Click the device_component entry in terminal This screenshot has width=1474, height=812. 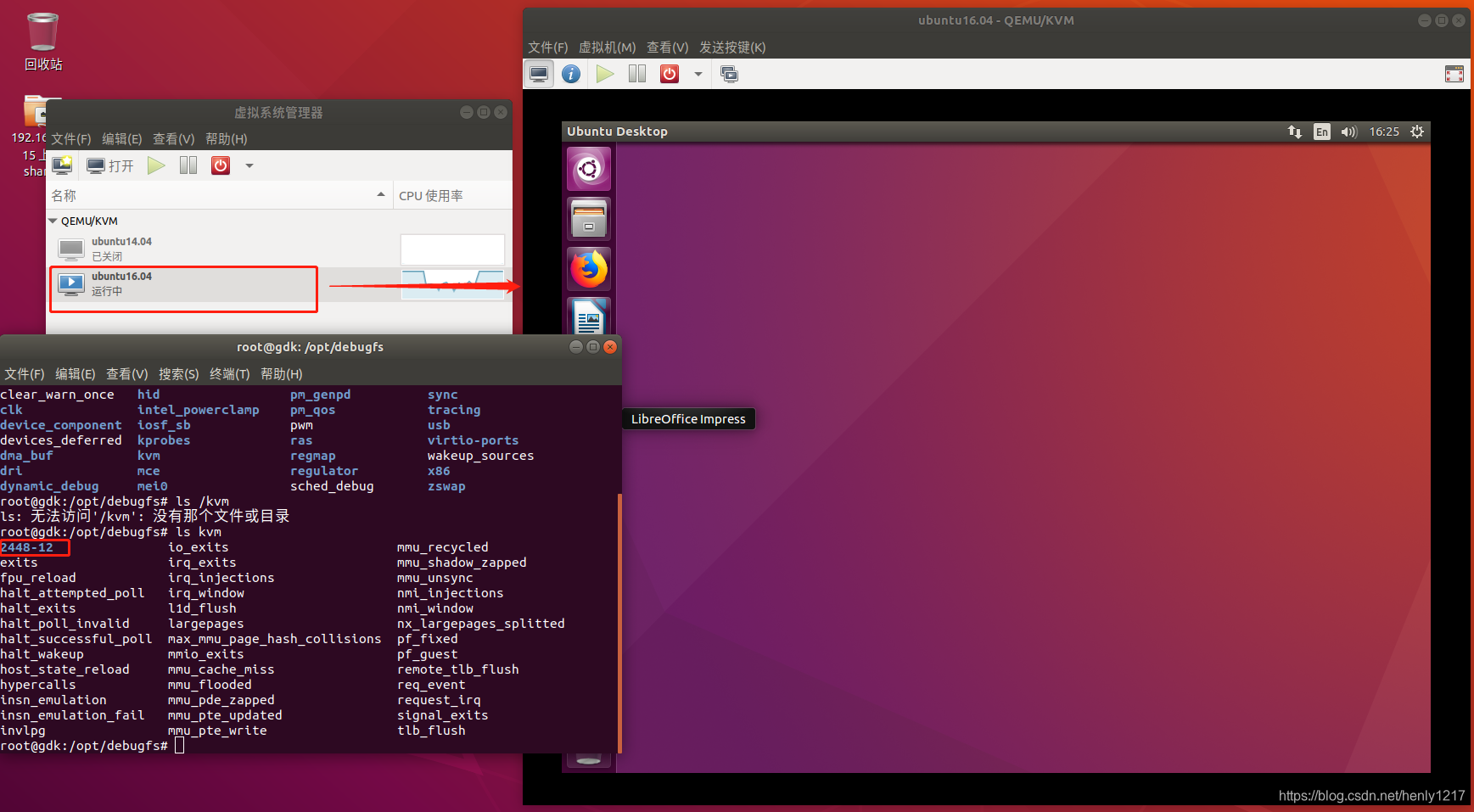pos(61,425)
